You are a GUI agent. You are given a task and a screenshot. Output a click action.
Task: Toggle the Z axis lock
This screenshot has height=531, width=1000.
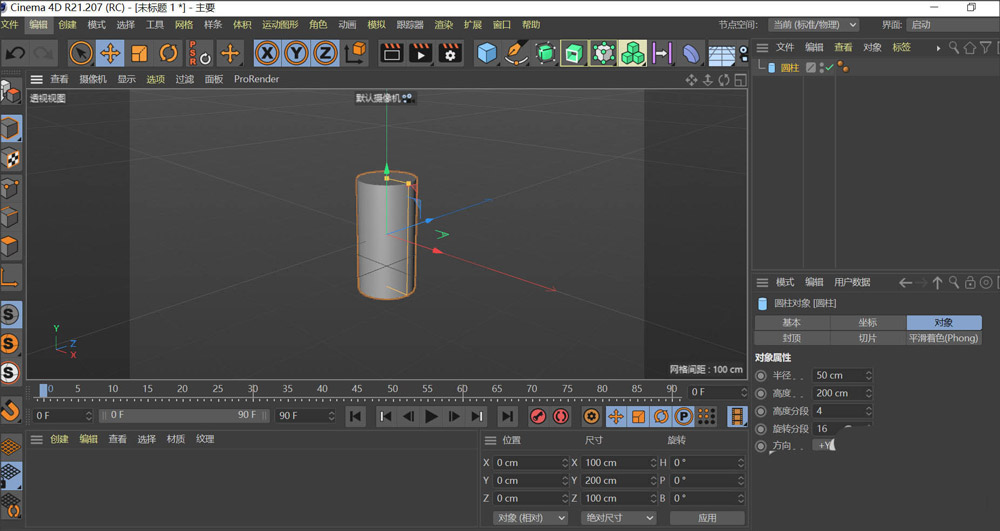325,53
